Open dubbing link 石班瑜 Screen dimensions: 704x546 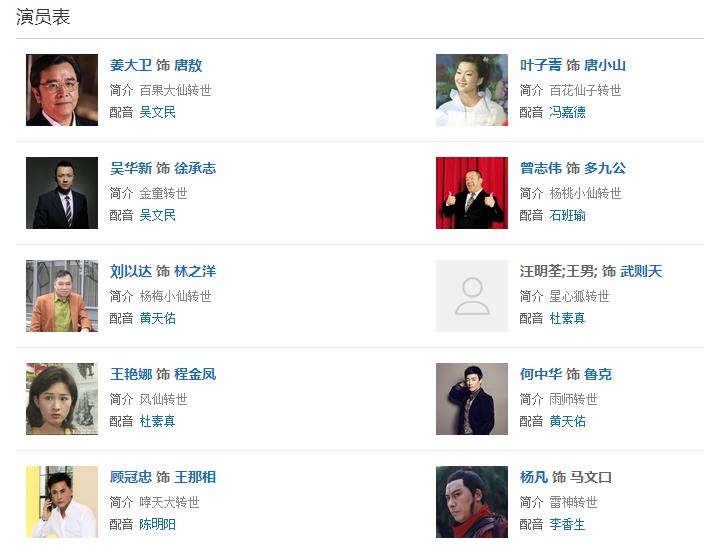click(567, 215)
